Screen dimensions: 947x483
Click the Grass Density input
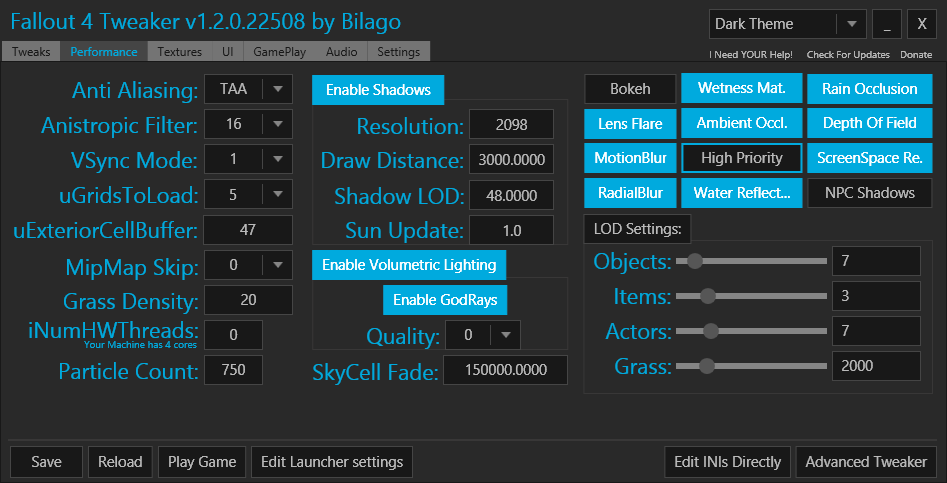248,299
